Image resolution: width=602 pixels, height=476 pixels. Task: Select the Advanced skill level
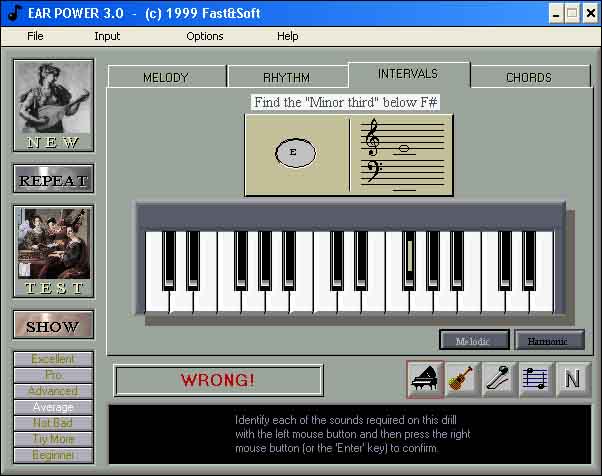coord(53,391)
